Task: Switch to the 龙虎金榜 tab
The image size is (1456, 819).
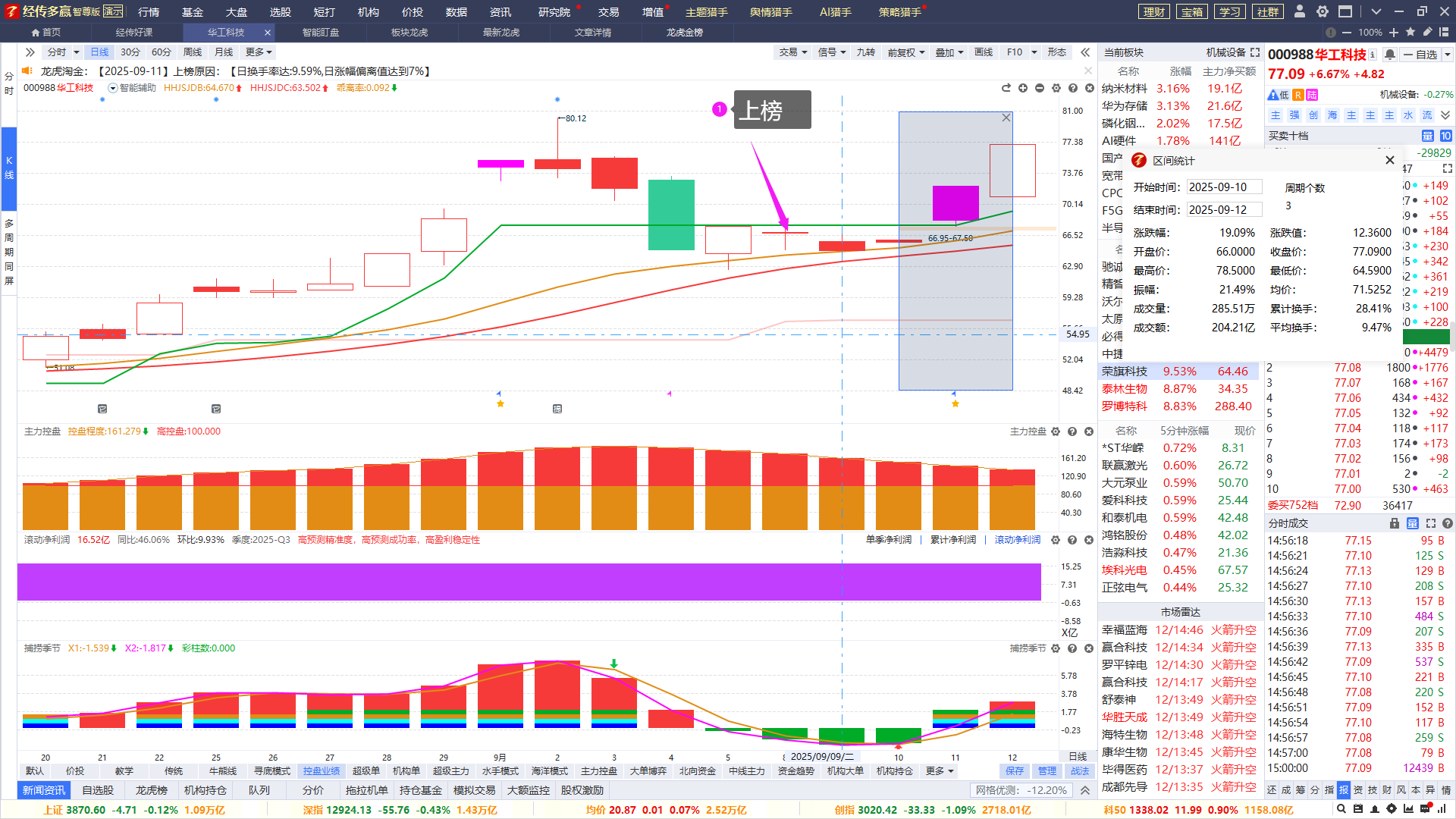Action: point(684,33)
